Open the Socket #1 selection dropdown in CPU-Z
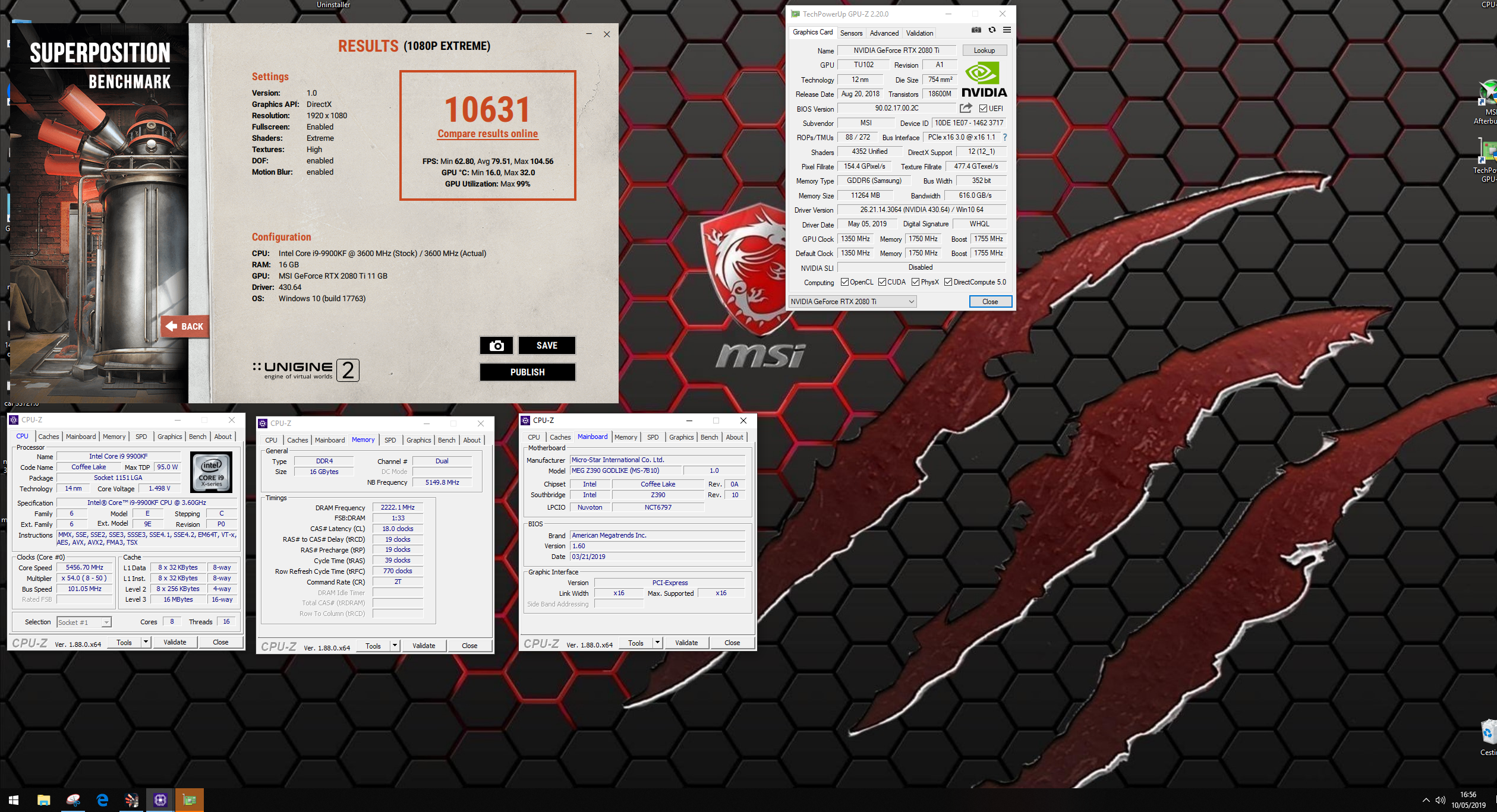This screenshot has width=1497, height=812. click(84, 623)
